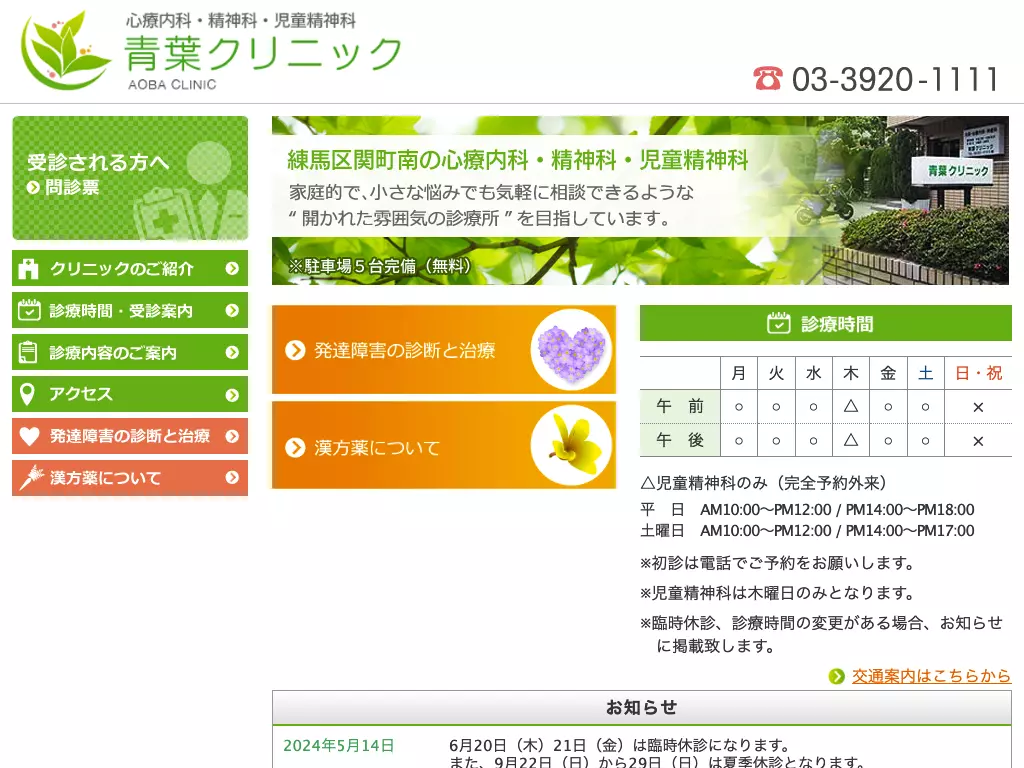This screenshot has width=1024, height=768.
Task: Click the arrow circle on アクセス
Action: click(x=232, y=394)
